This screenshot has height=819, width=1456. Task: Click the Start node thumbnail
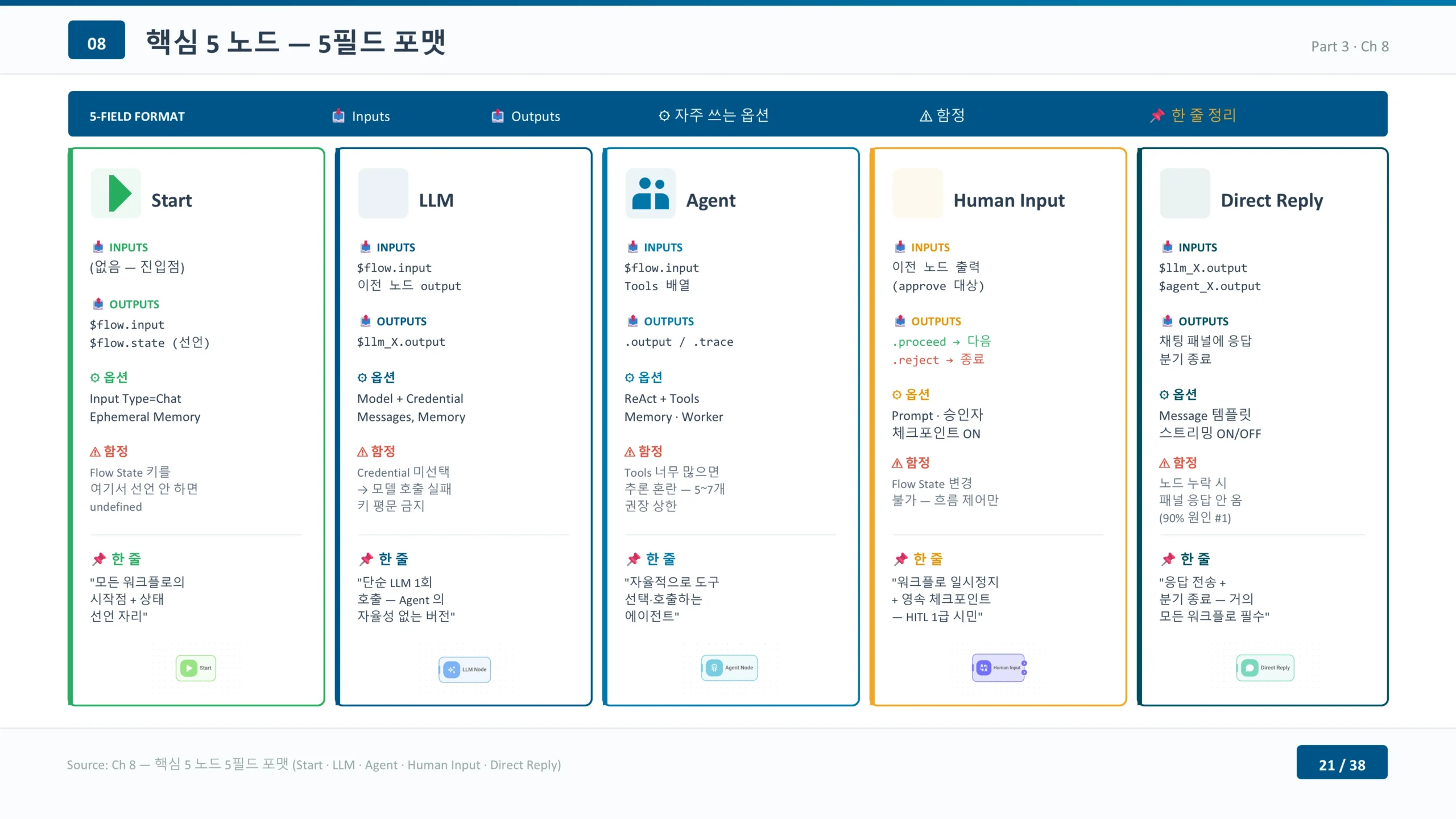click(x=196, y=668)
